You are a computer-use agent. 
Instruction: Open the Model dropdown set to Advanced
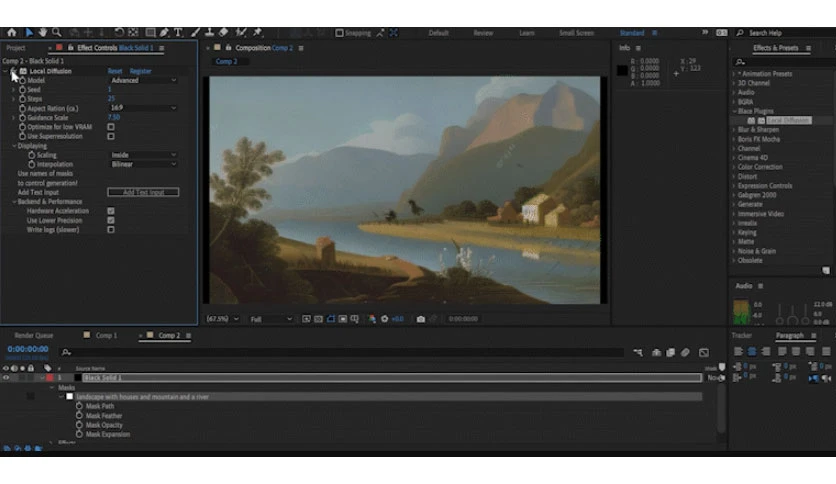pos(143,80)
